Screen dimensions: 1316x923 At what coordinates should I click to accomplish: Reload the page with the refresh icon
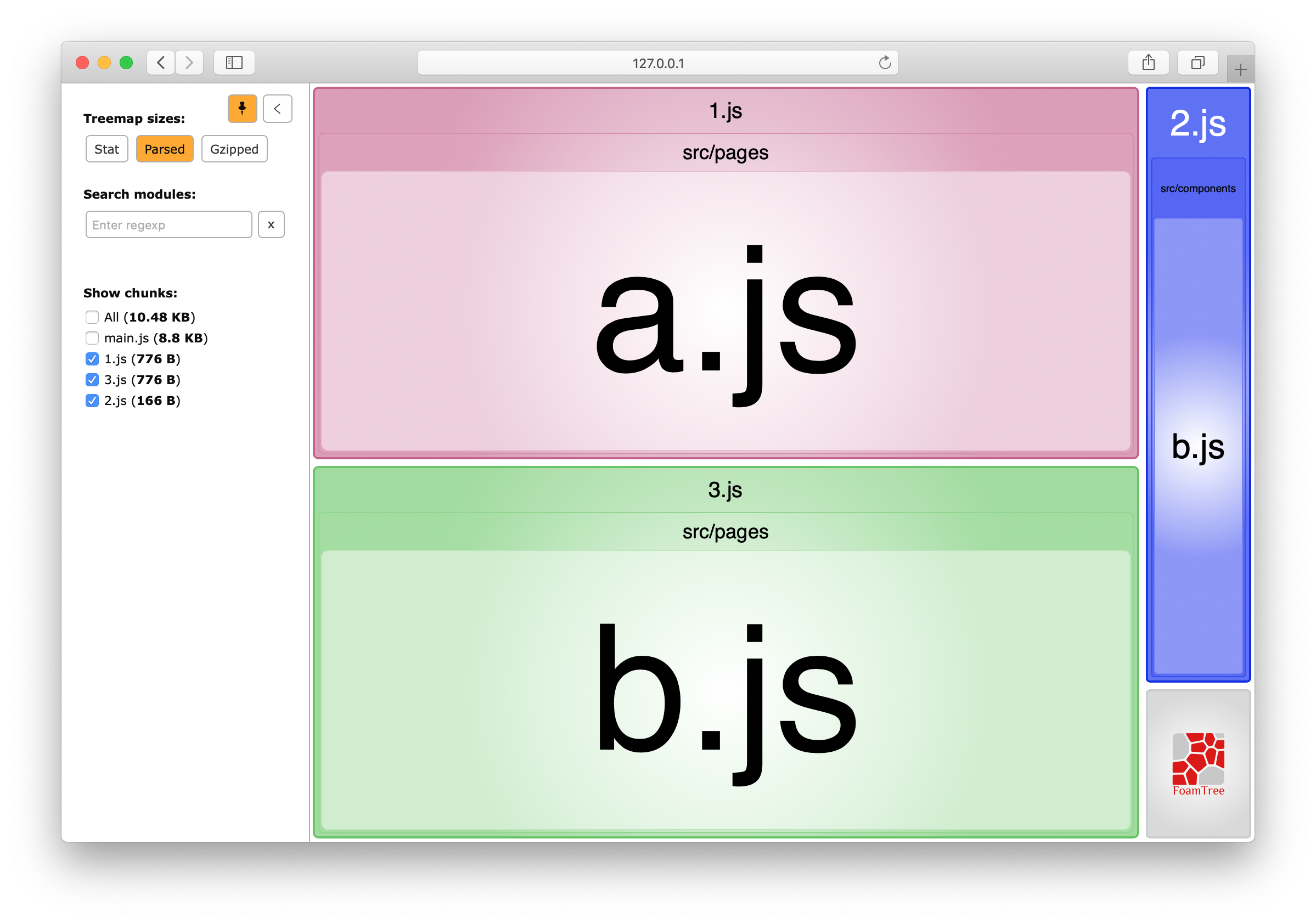click(885, 63)
